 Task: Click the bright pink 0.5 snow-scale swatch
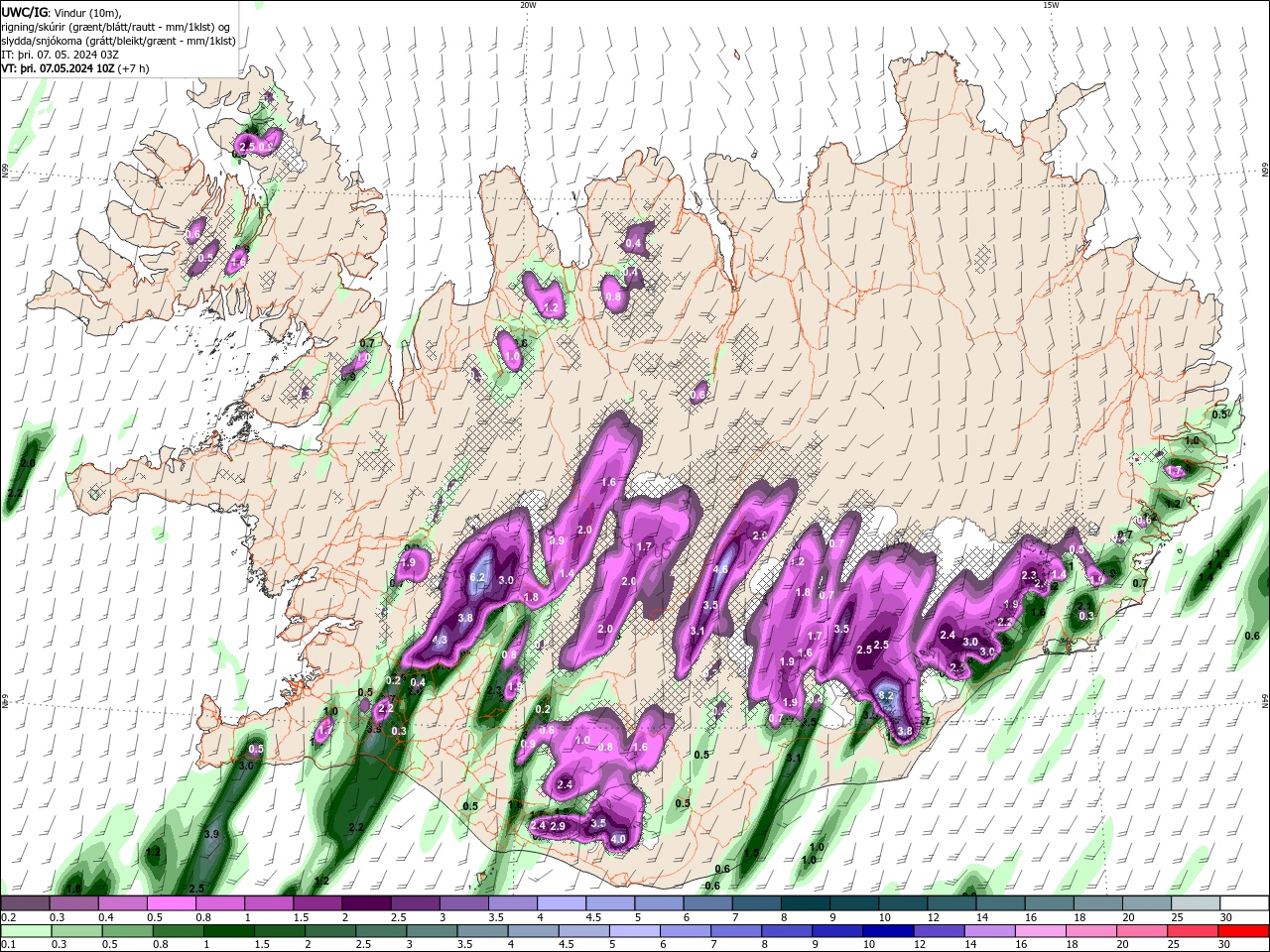(172, 903)
